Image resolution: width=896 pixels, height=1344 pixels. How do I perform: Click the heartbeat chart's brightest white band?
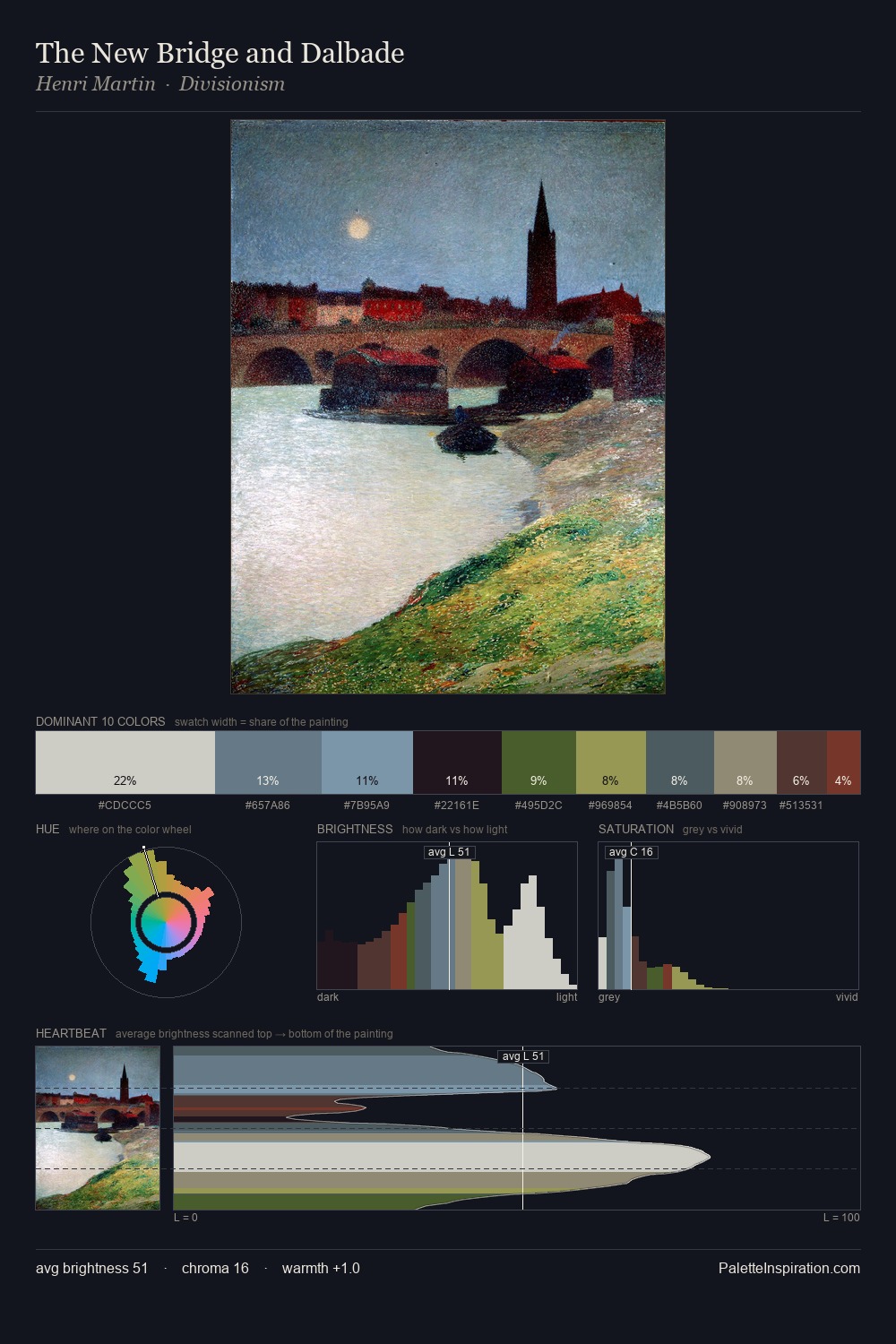441,1156
